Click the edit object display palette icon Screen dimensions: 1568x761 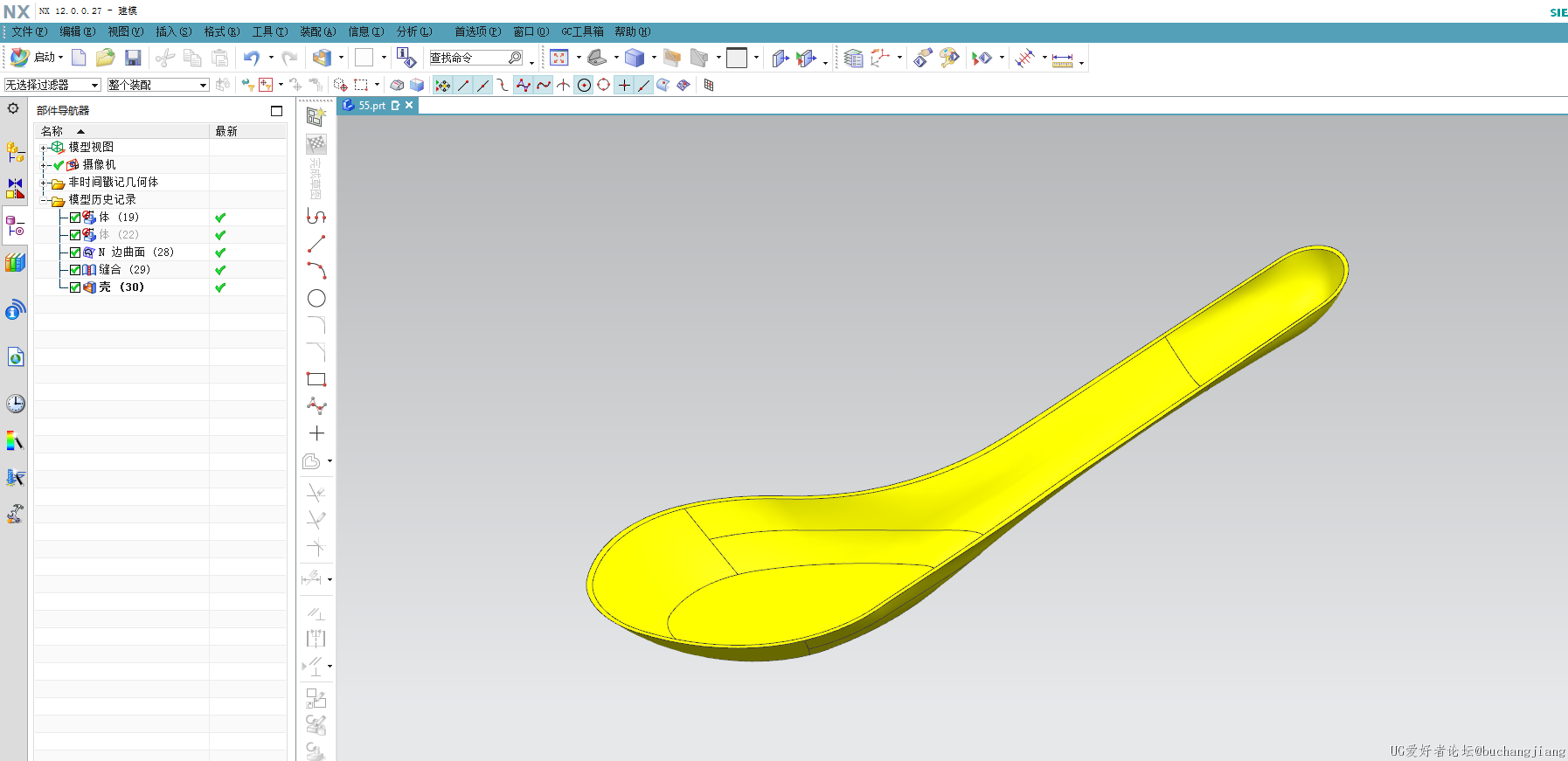tap(949, 58)
